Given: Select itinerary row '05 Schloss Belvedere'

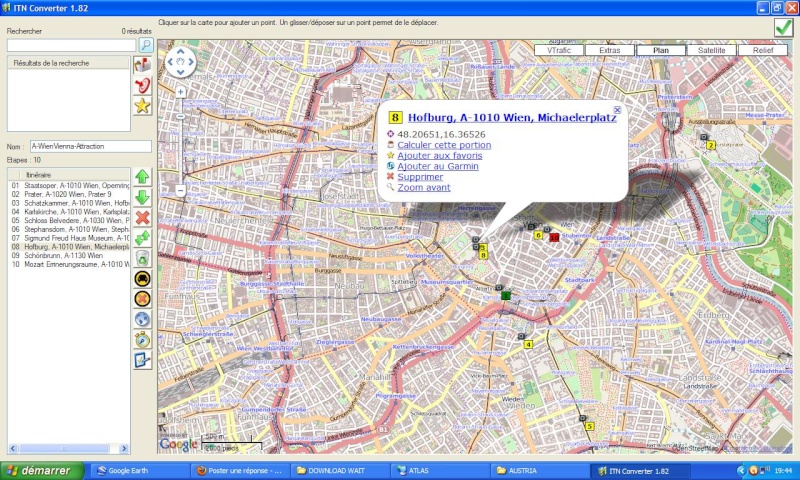Looking at the screenshot, I should 69,220.
